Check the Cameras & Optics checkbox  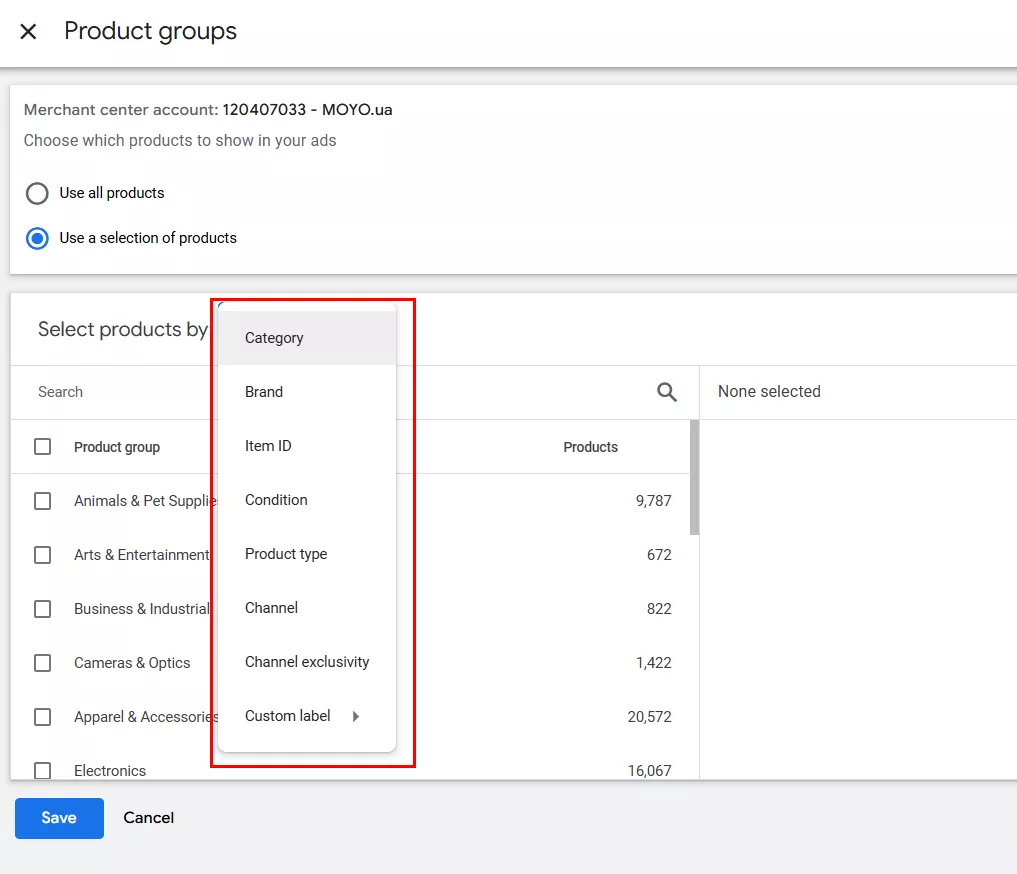pyautogui.click(x=43, y=663)
